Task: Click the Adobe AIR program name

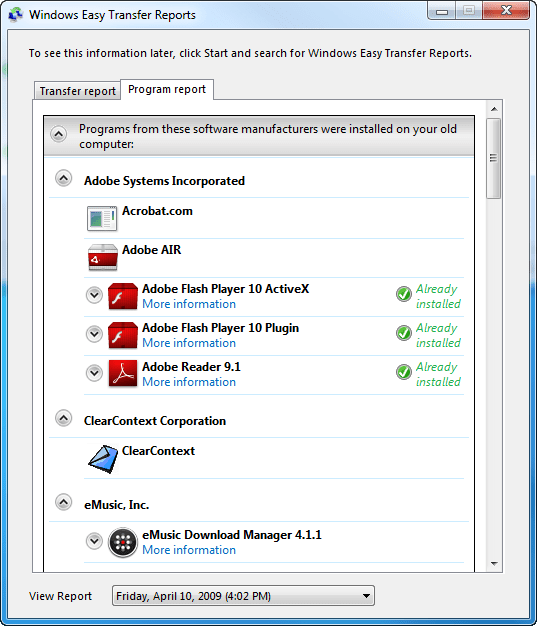Action: click(152, 250)
